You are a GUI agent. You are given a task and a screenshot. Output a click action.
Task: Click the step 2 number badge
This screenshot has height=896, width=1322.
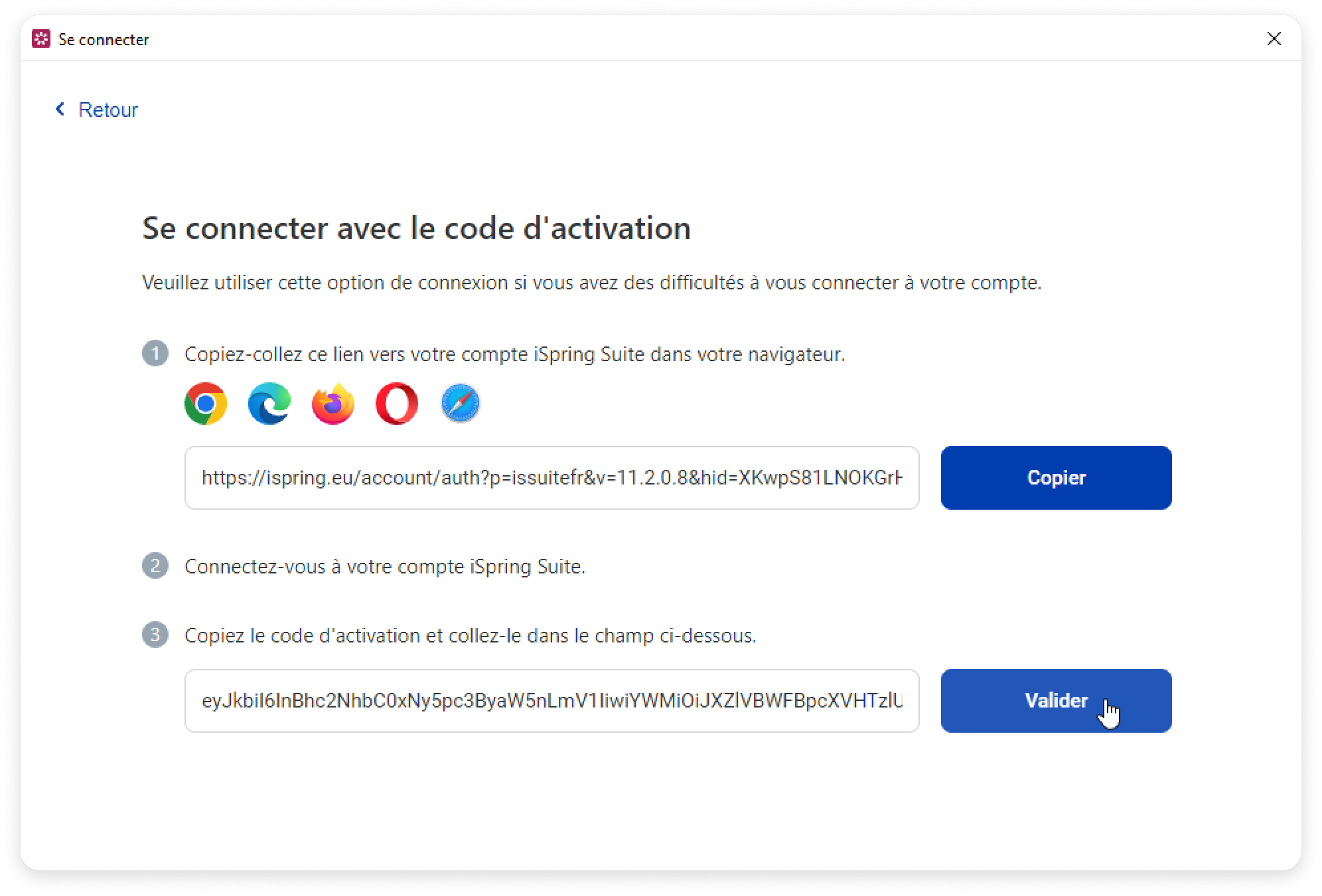(x=155, y=566)
